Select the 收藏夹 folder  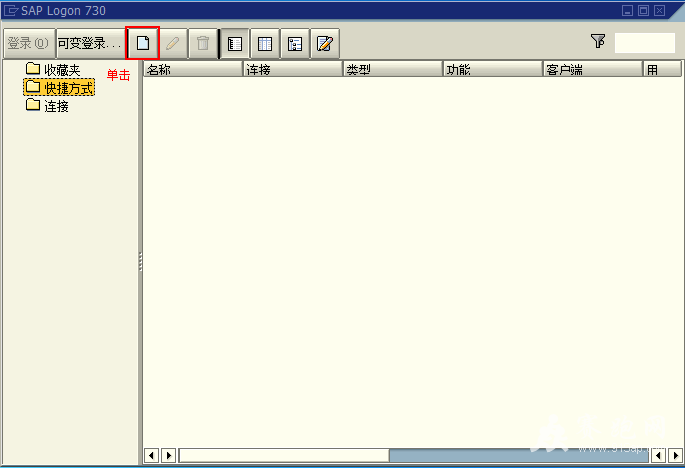pyautogui.click(x=53, y=69)
